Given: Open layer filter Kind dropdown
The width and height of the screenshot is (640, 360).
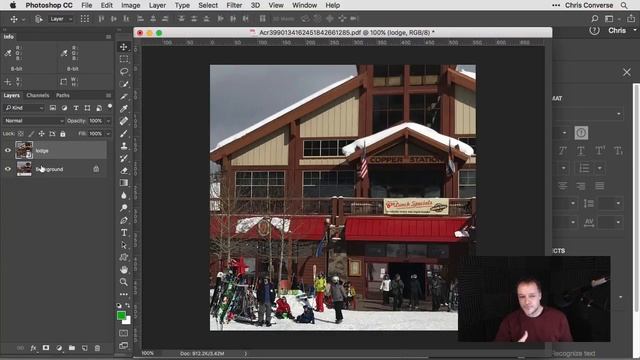Looking at the screenshot, I should tap(24, 108).
